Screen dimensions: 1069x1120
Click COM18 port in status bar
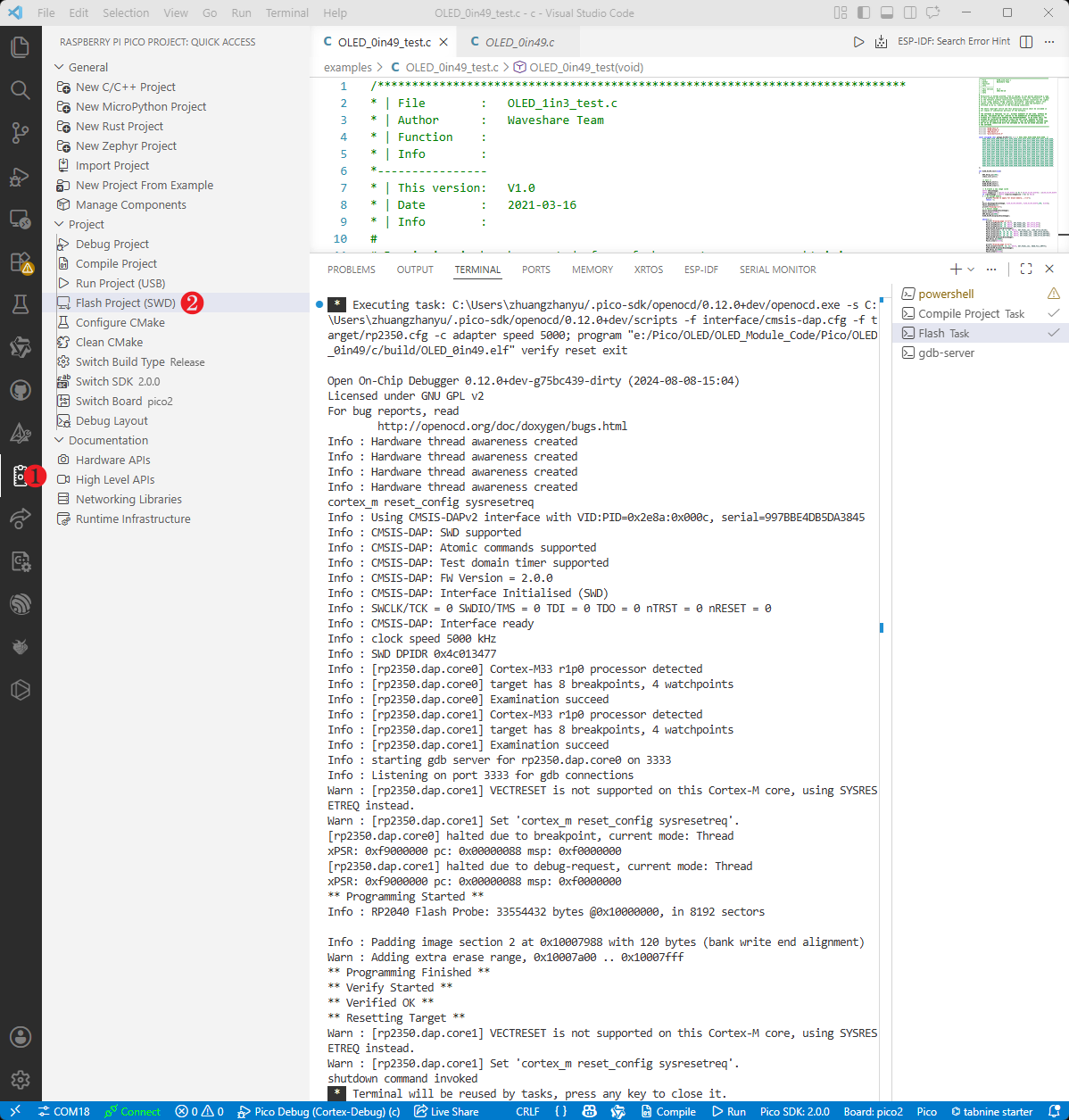63,1111
